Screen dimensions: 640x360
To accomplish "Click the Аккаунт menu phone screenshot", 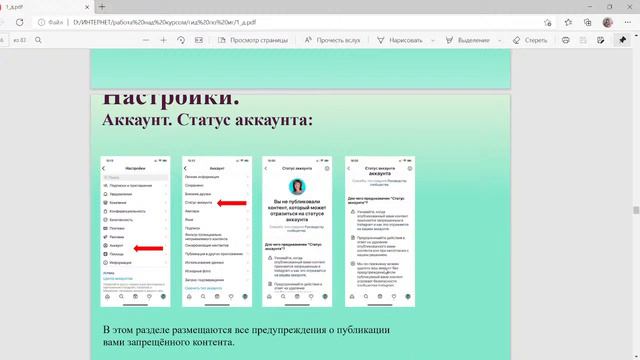I will point(217,231).
